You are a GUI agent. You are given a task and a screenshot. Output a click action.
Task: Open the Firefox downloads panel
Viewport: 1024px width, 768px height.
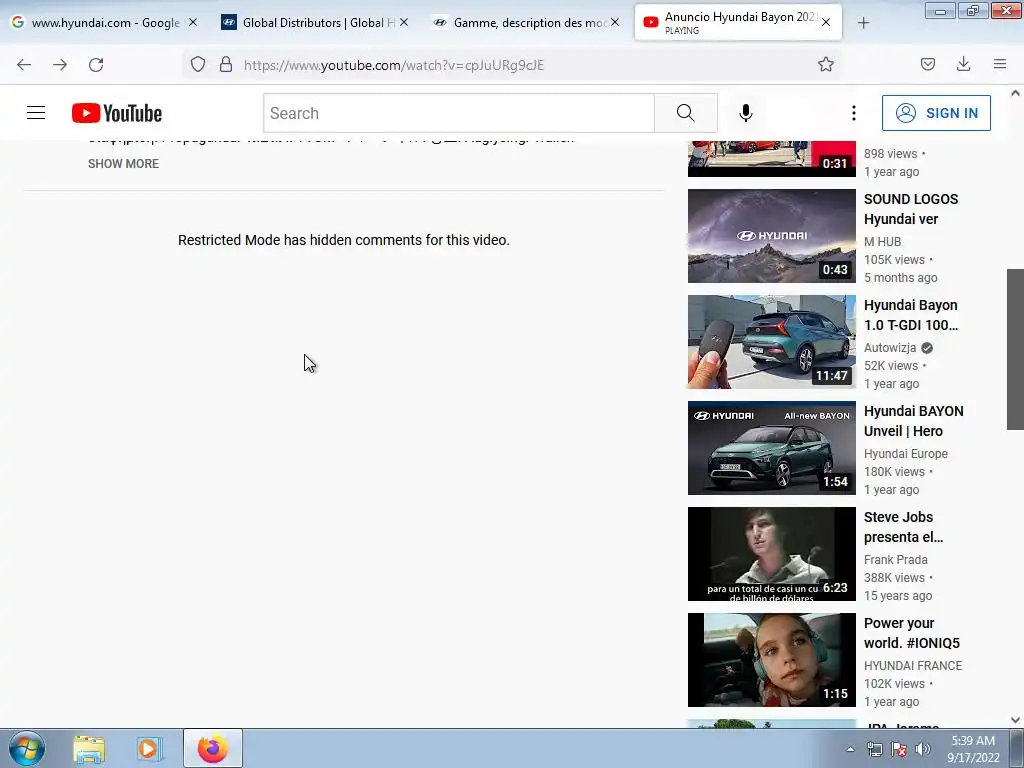pos(963,64)
